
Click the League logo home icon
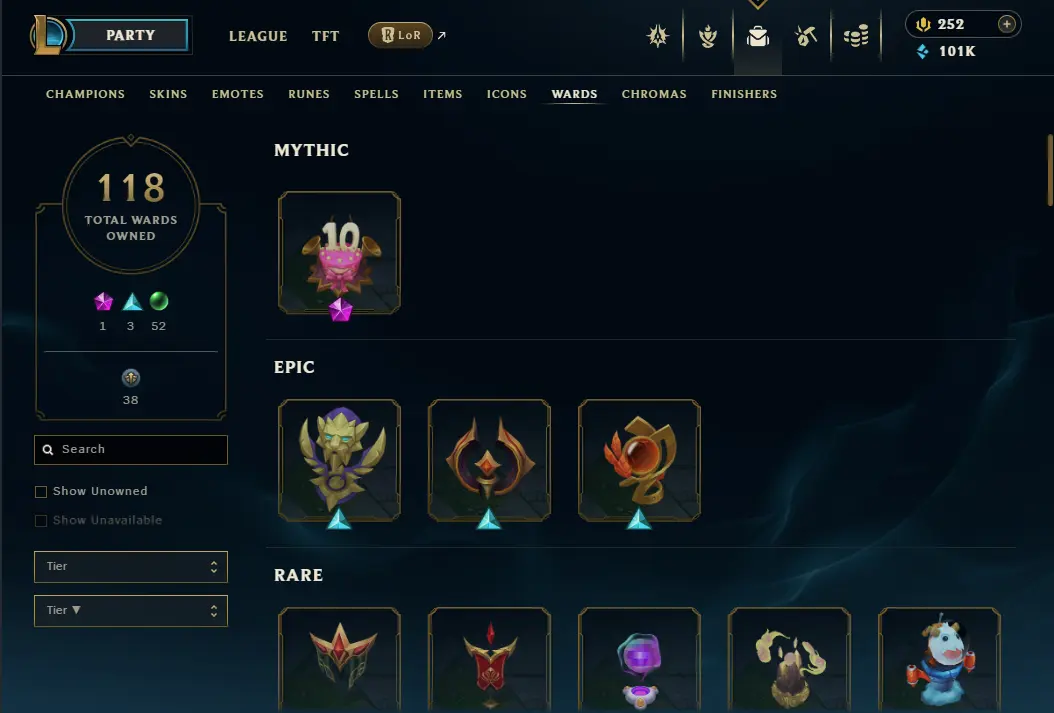click(x=48, y=35)
